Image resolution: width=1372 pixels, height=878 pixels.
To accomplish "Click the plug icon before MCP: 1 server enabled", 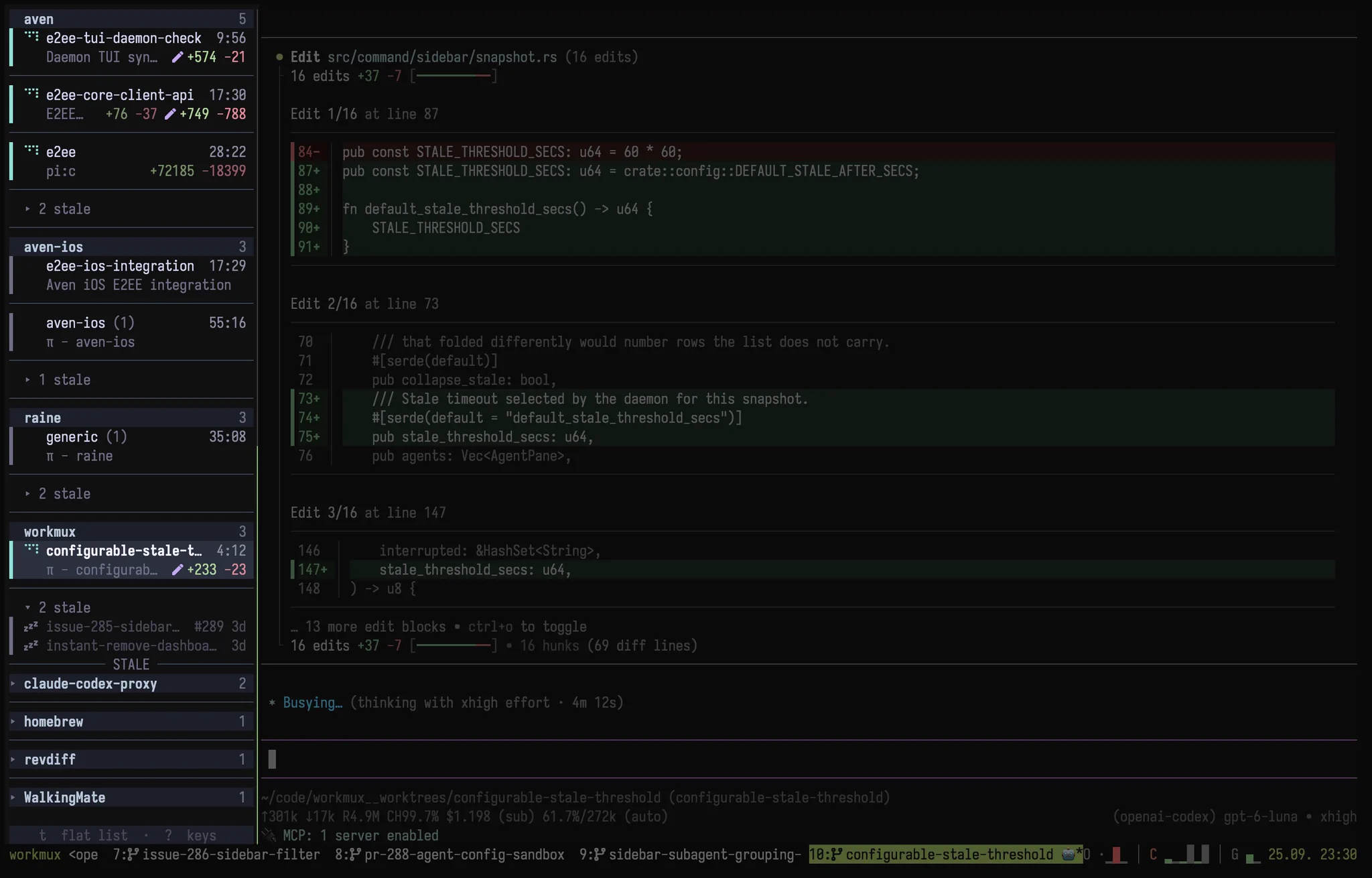I will [269, 835].
